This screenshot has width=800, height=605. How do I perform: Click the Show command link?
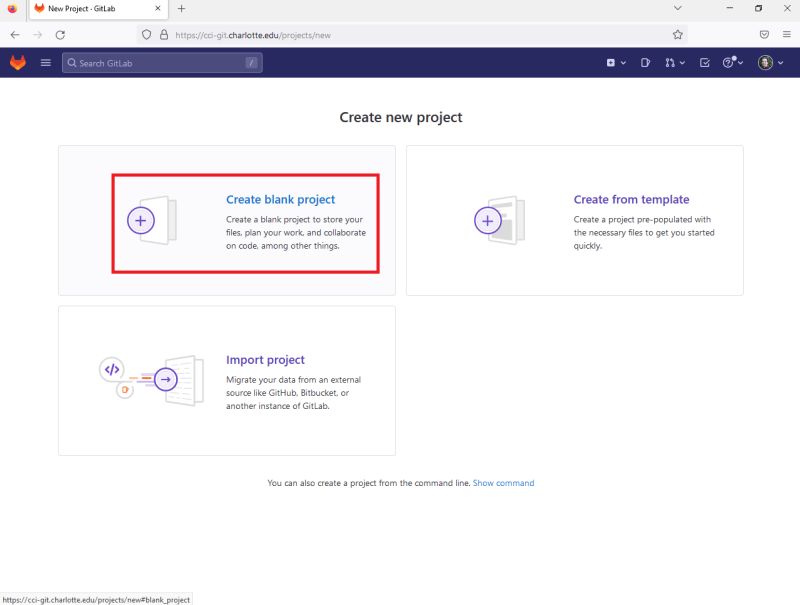tap(503, 482)
